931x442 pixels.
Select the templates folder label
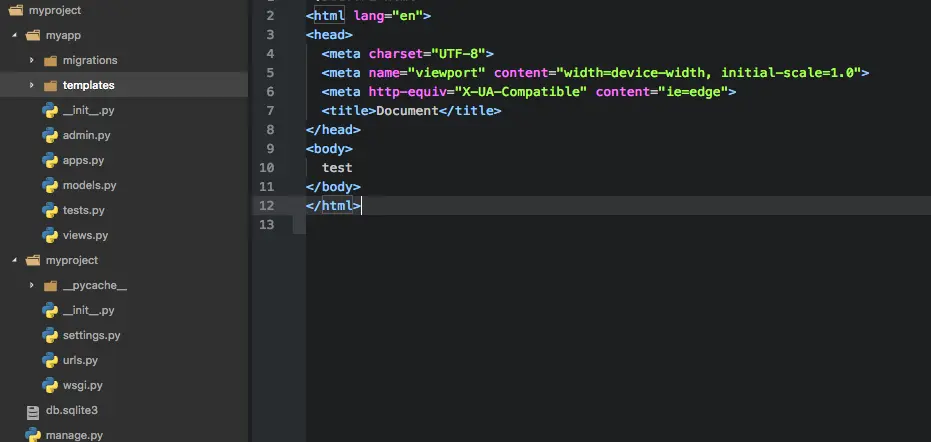[x=88, y=86]
